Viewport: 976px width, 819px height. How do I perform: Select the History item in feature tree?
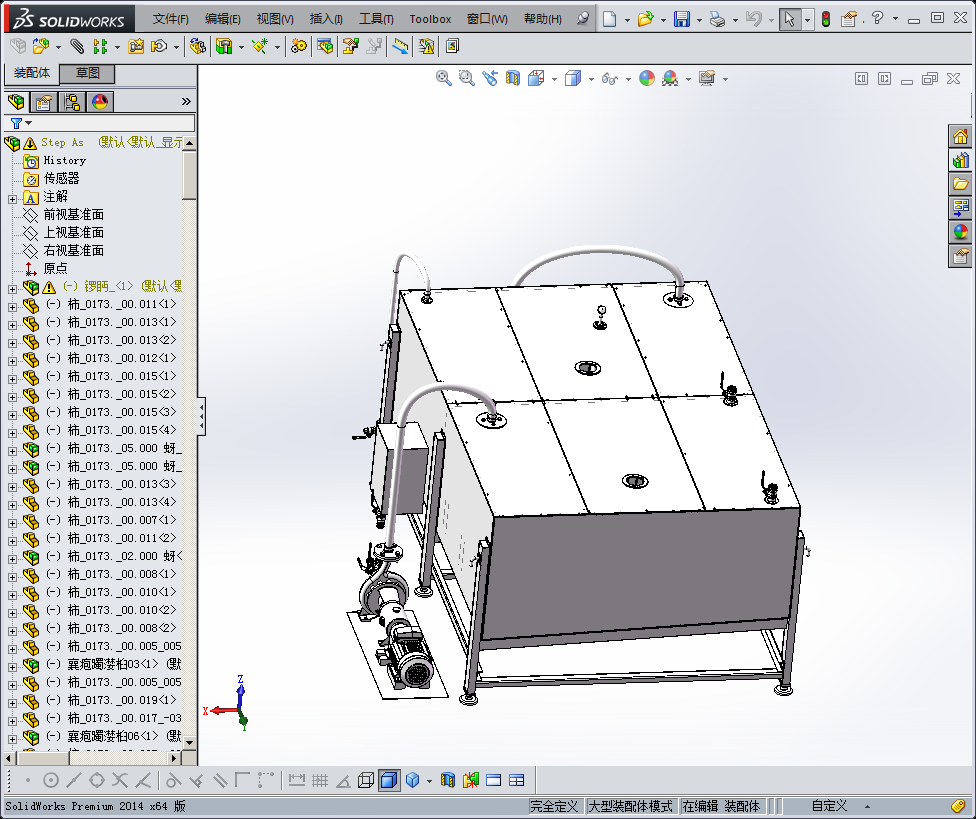64,161
